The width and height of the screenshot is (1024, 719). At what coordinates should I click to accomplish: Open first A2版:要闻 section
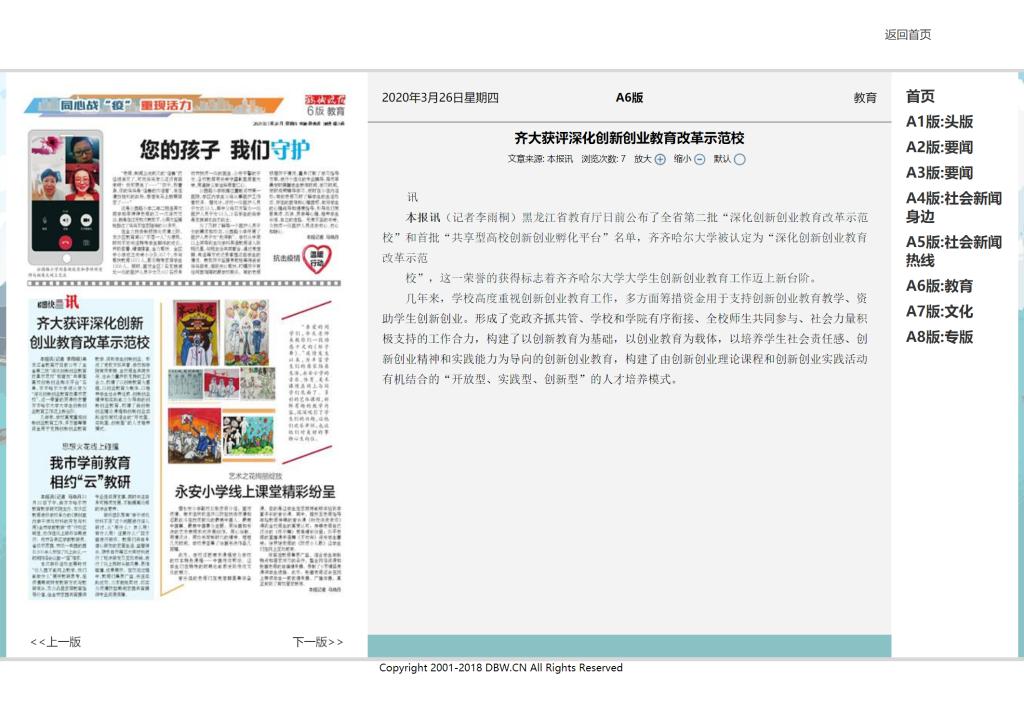coord(939,147)
